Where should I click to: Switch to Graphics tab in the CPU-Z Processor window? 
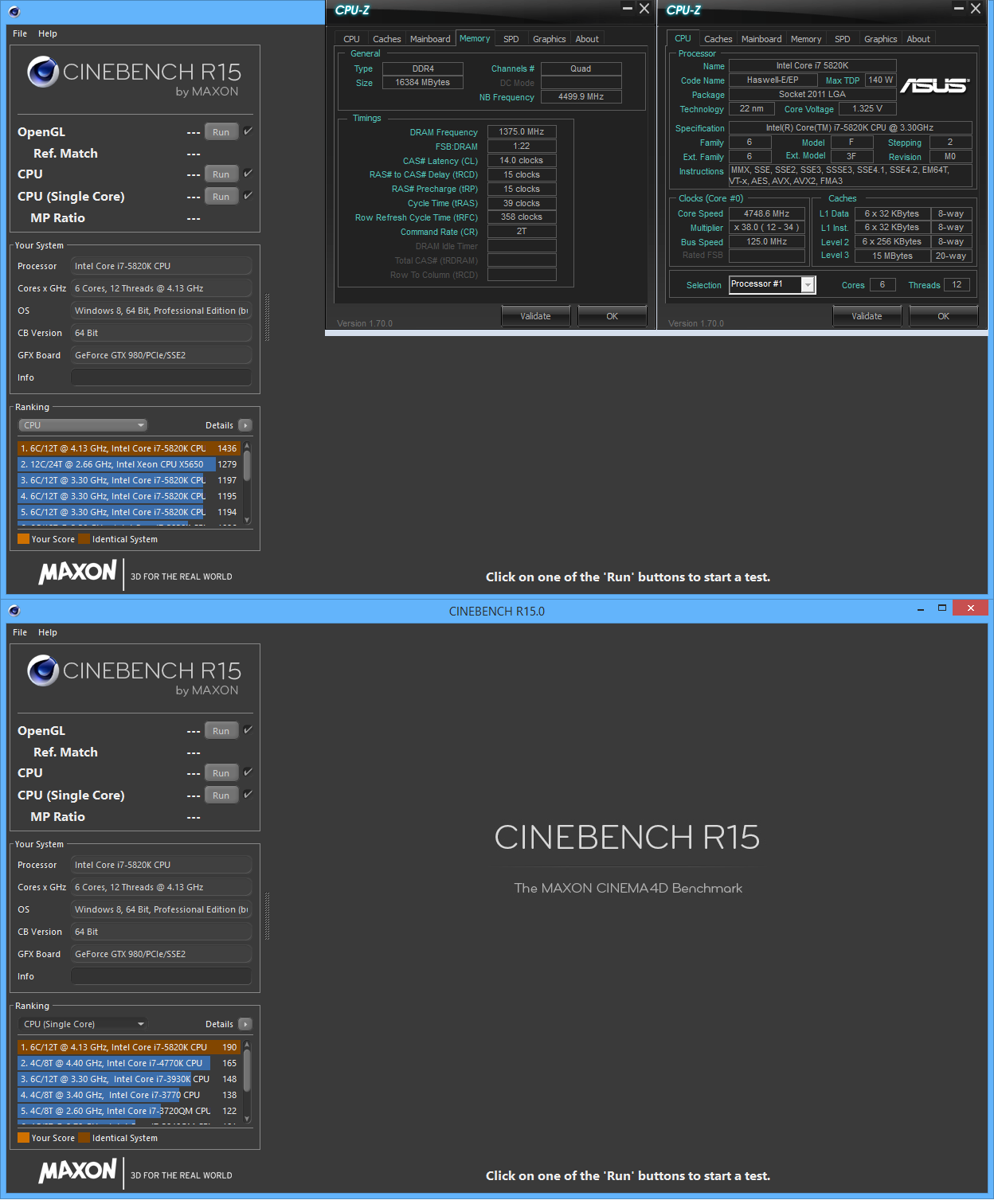(x=881, y=39)
